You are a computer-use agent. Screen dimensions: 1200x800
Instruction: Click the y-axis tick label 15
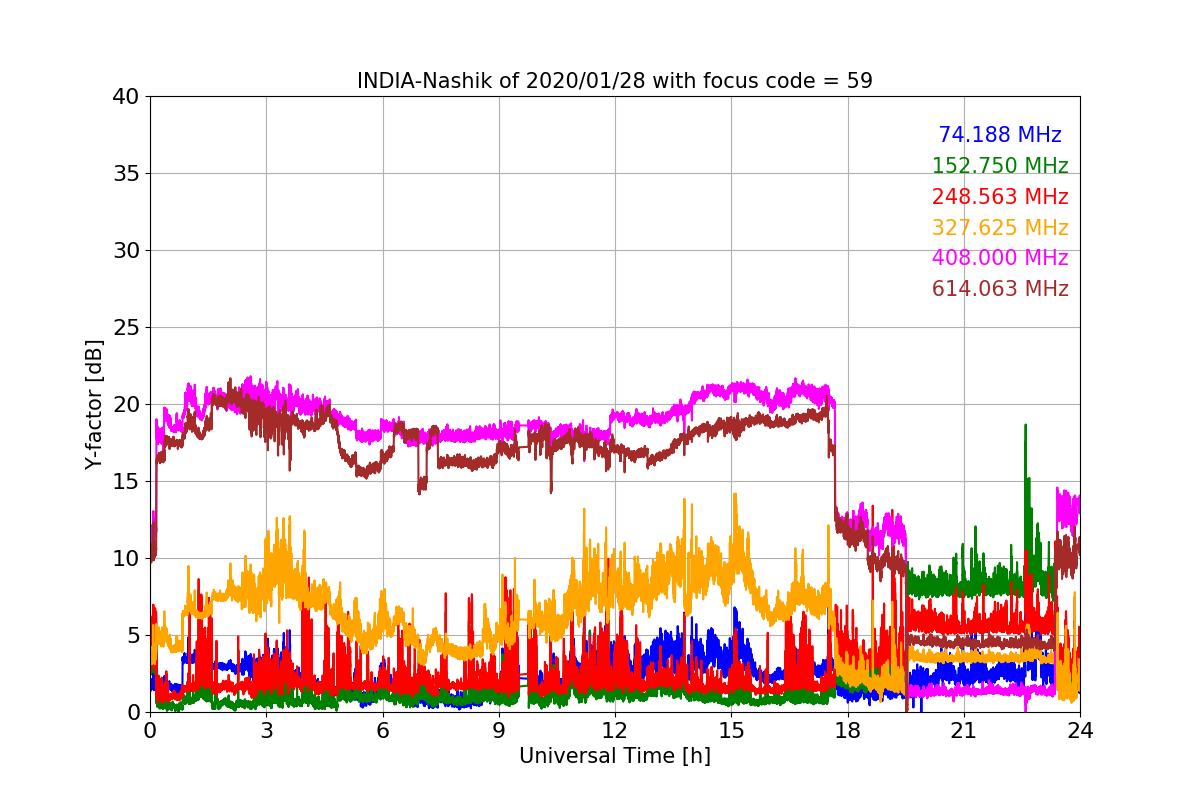click(125, 482)
